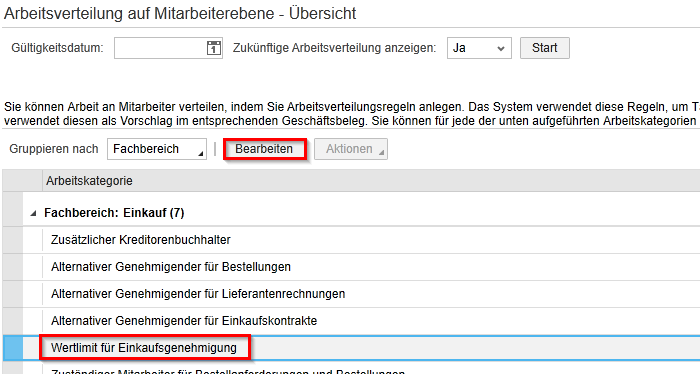
Task: Open the calendar picker for Gültigkeitsdatum
Action: coord(214,48)
